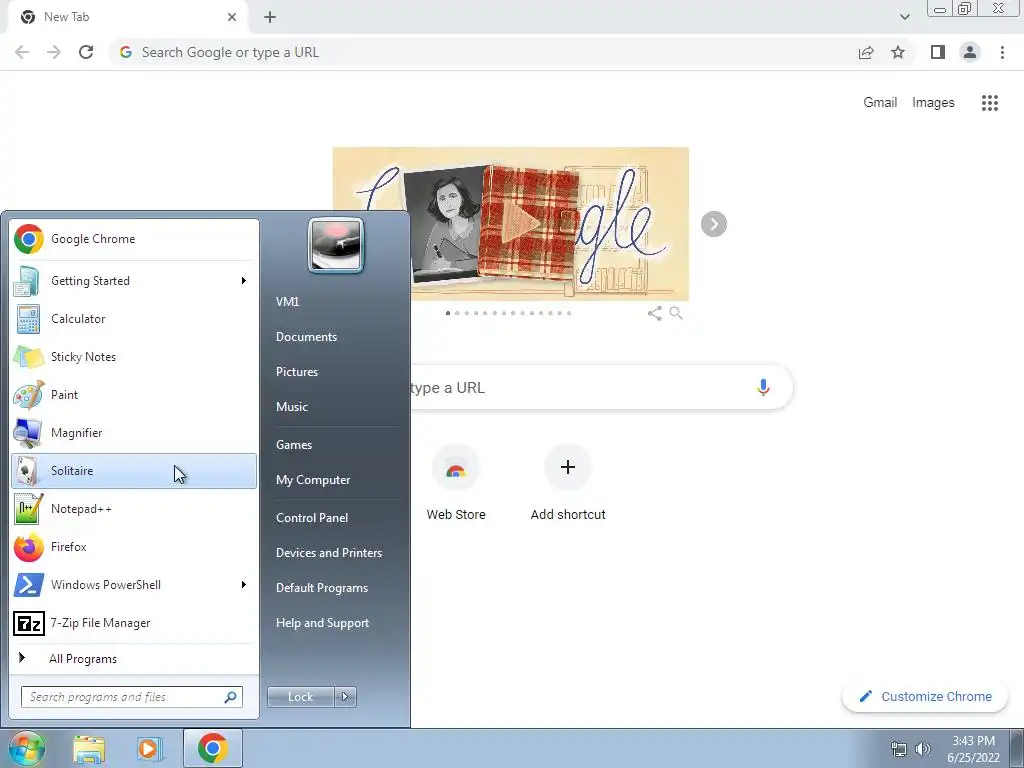This screenshot has height=768, width=1024.
Task: Open Web Store shortcut
Action: pyautogui.click(x=456, y=483)
